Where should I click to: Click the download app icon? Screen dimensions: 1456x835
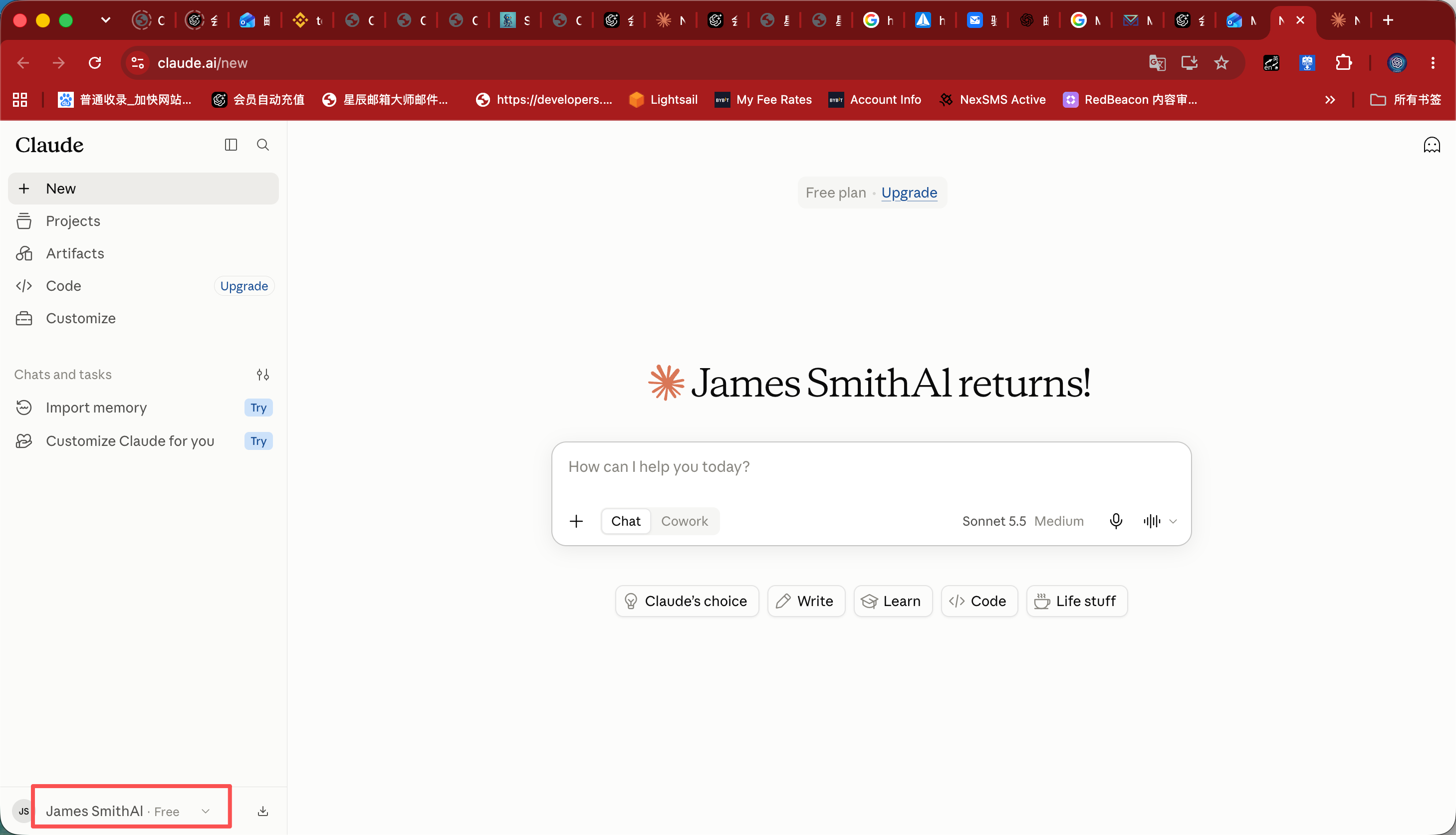click(x=263, y=811)
